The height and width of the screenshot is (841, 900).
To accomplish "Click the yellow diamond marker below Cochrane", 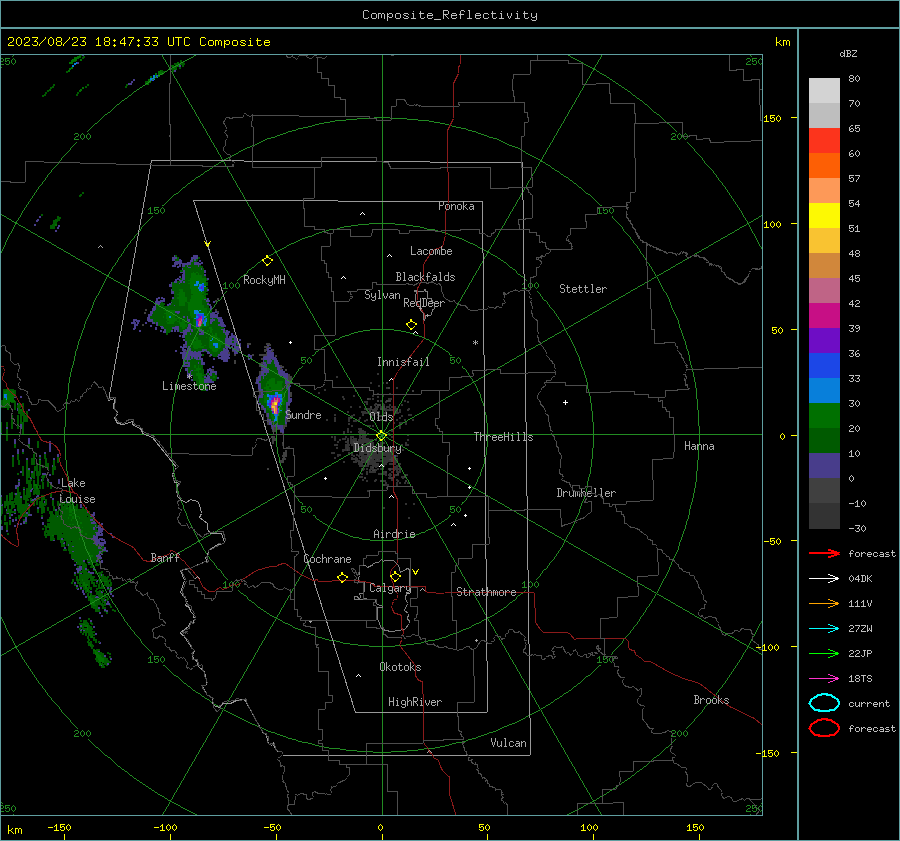I will pyautogui.click(x=342, y=578).
